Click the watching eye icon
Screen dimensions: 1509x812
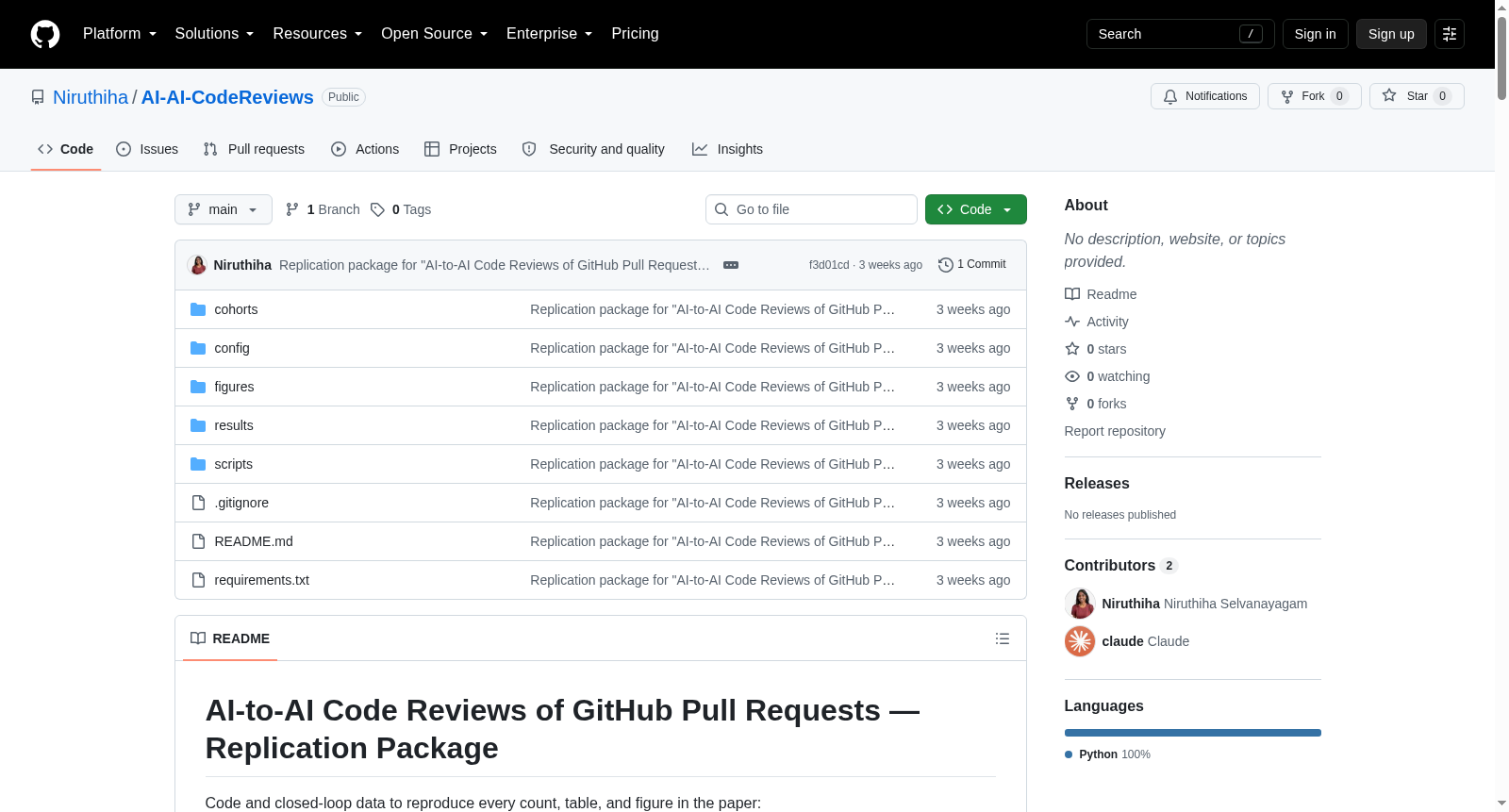1072,376
